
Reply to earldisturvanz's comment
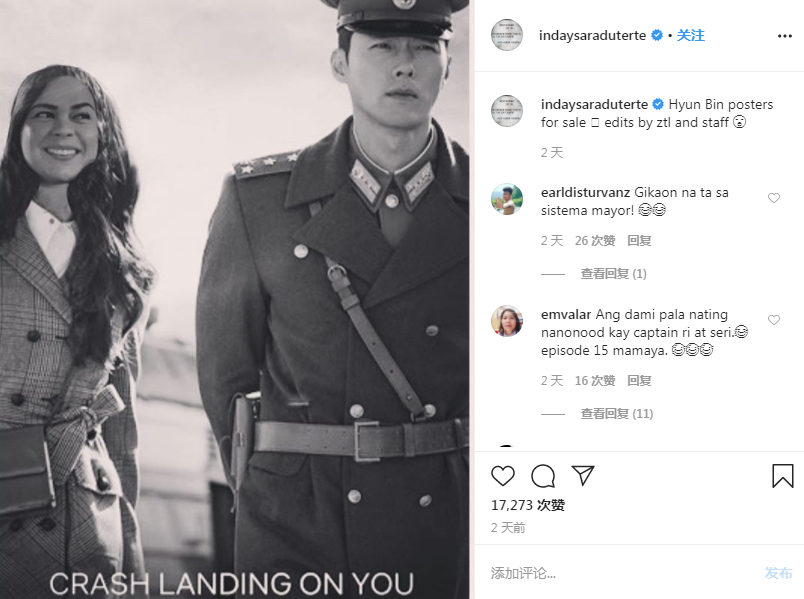[x=639, y=241]
